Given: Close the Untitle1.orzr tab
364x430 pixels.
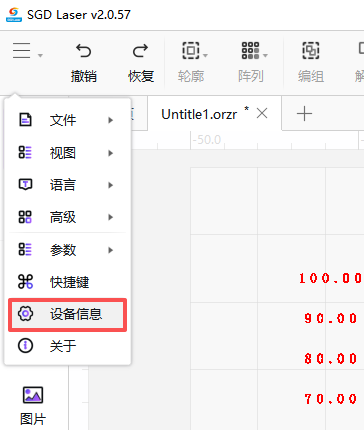Looking at the screenshot, I should (262, 114).
